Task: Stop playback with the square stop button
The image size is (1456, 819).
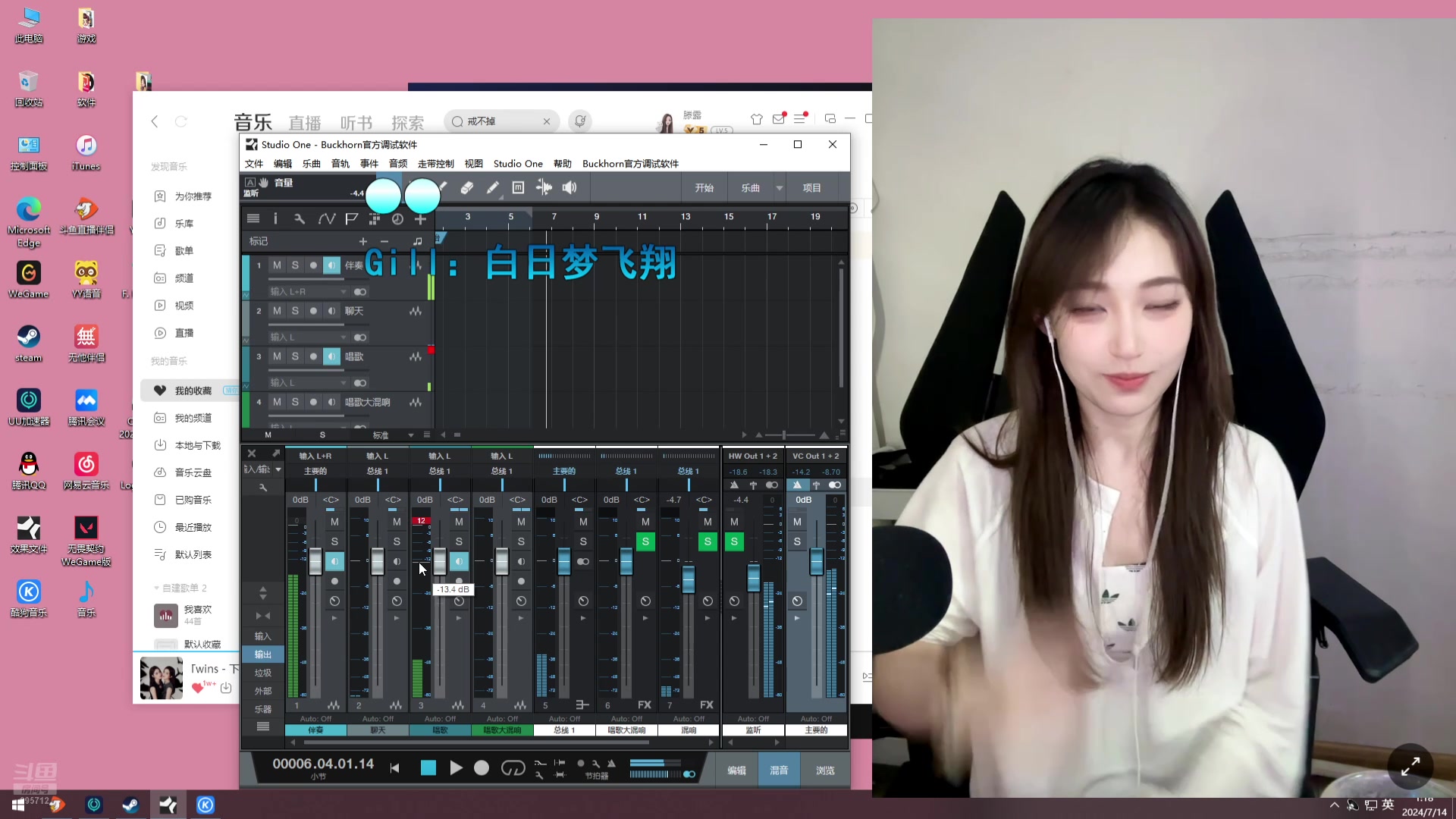Action: 428,768
